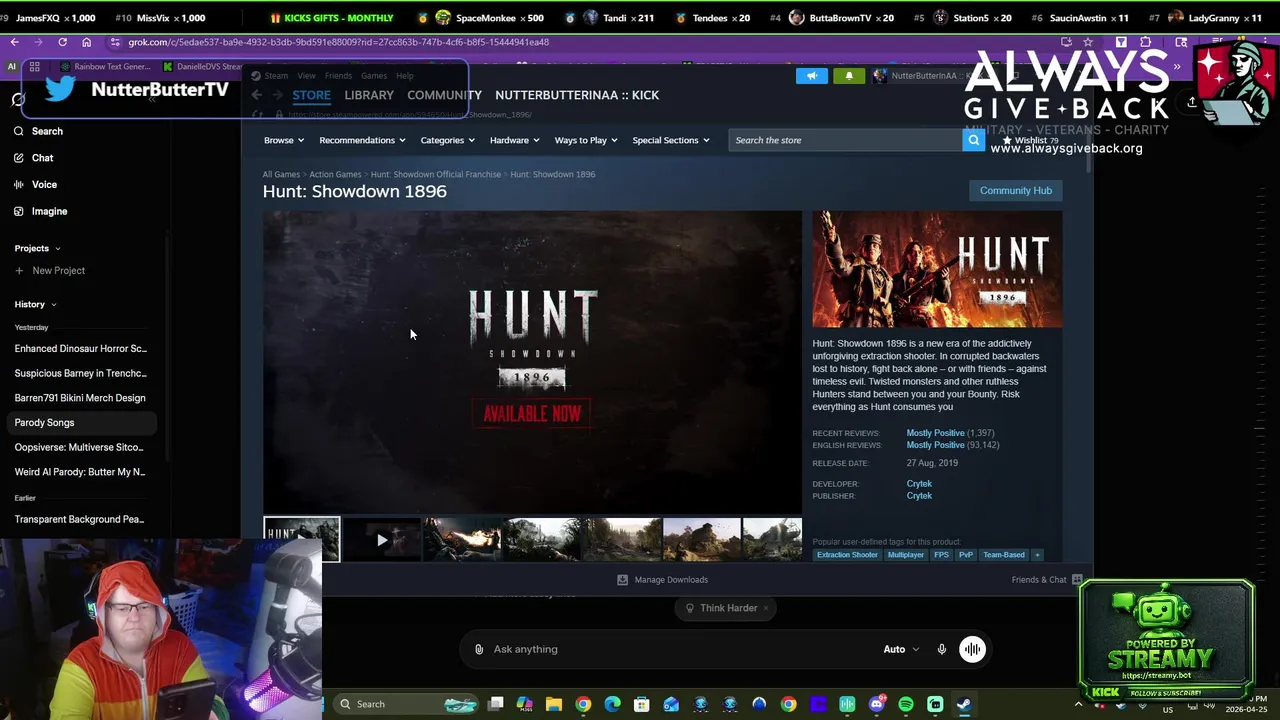Image resolution: width=1280 pixels, height=720 pixels.
Task: Open the Crytek developer link
Action: click(919, 484)
